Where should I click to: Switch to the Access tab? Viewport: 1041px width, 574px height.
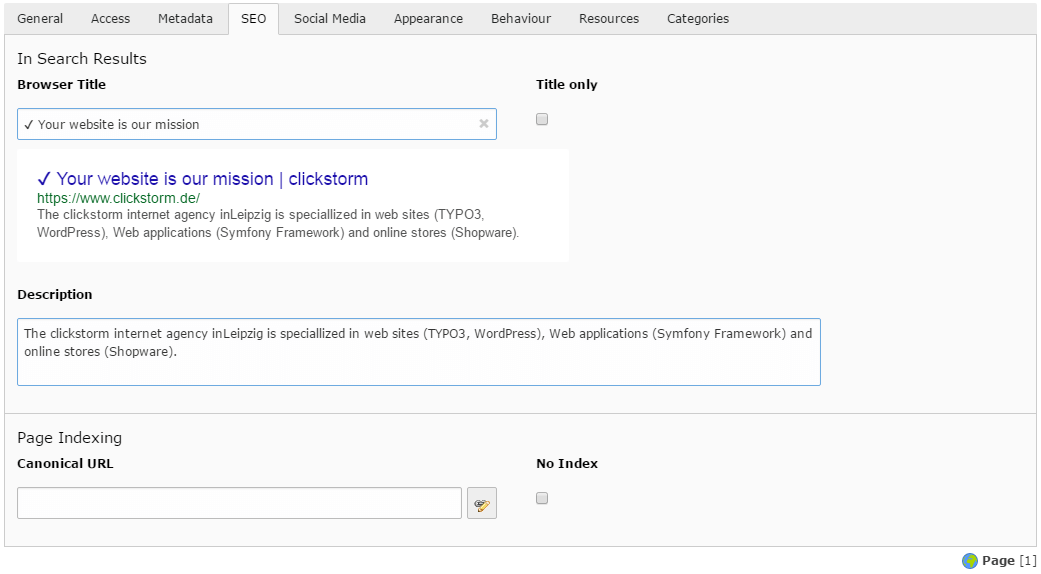110,19
